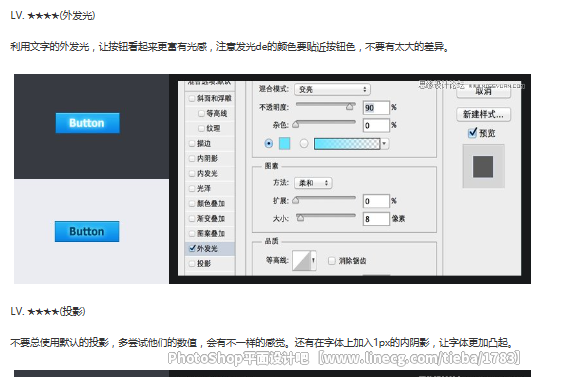The width and height of the screenshot is (576, 377).
Task: Open the 方法 dropdown set to 柔和
Action: coord(313,183)
